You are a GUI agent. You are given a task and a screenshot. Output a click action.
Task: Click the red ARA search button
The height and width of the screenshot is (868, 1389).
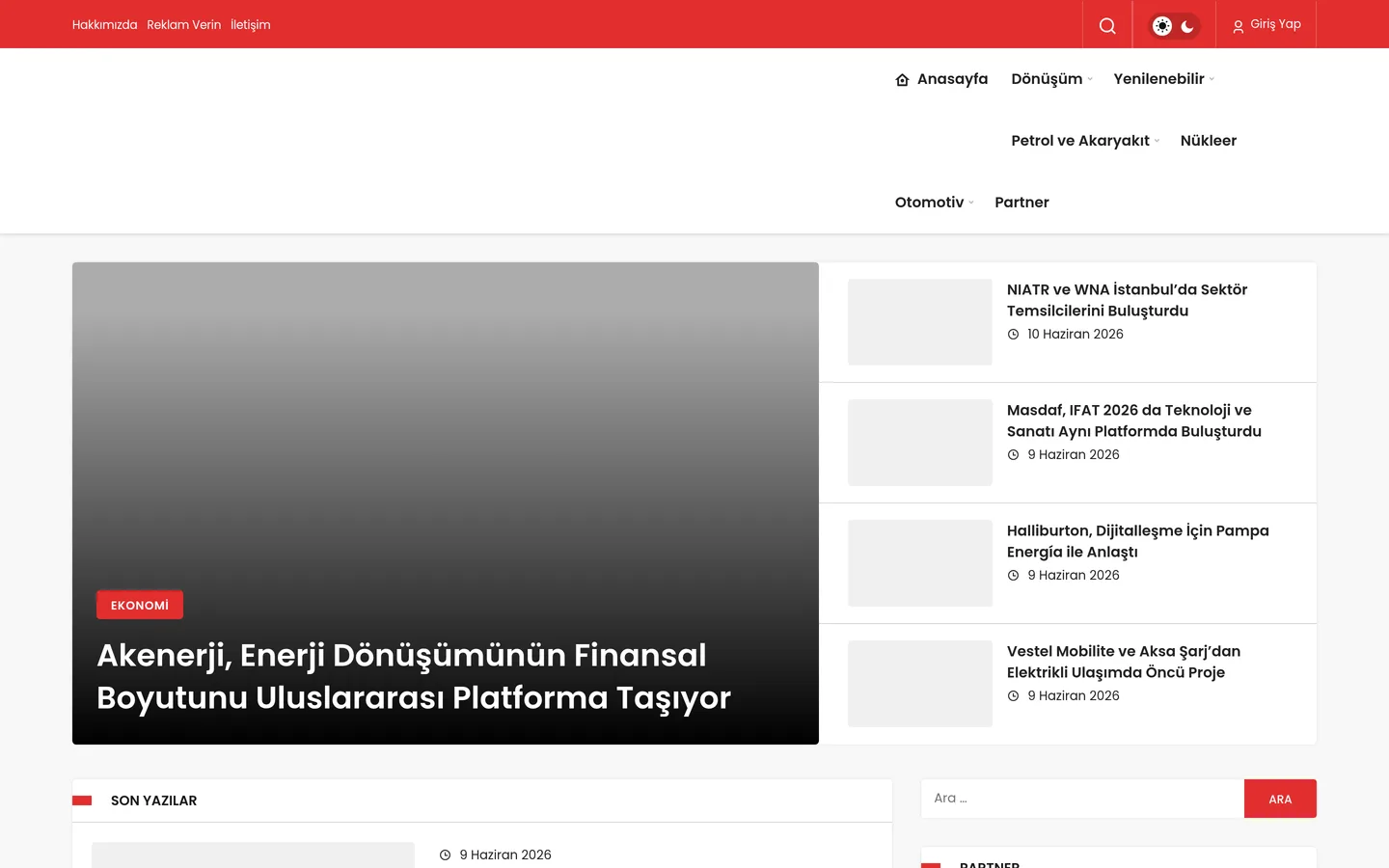(x=1280, y=799)
